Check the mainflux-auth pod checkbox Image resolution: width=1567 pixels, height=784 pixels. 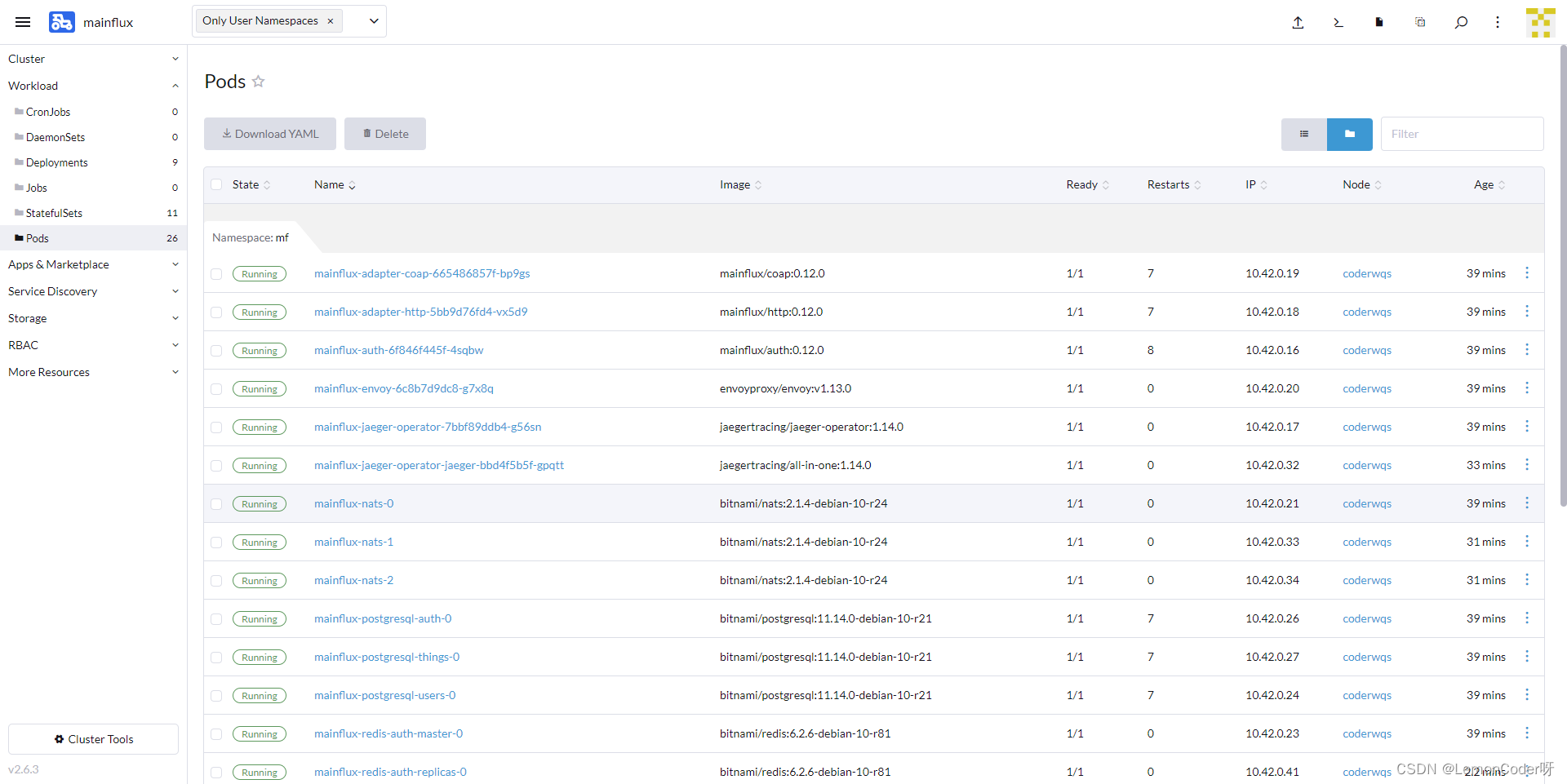coord(216,351)
